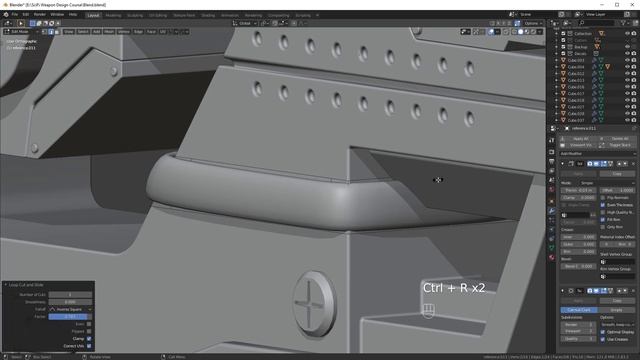The height and width of the screenshot is (360, 640).
Task: Open the viewport Edge menu
Action: [138, 31]
